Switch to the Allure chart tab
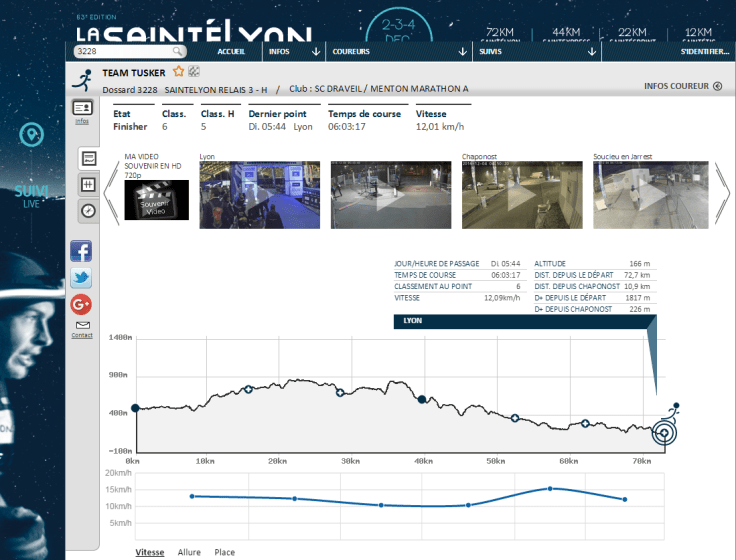Viewport: 736px width, 560px height. click(x=189, y=552)
